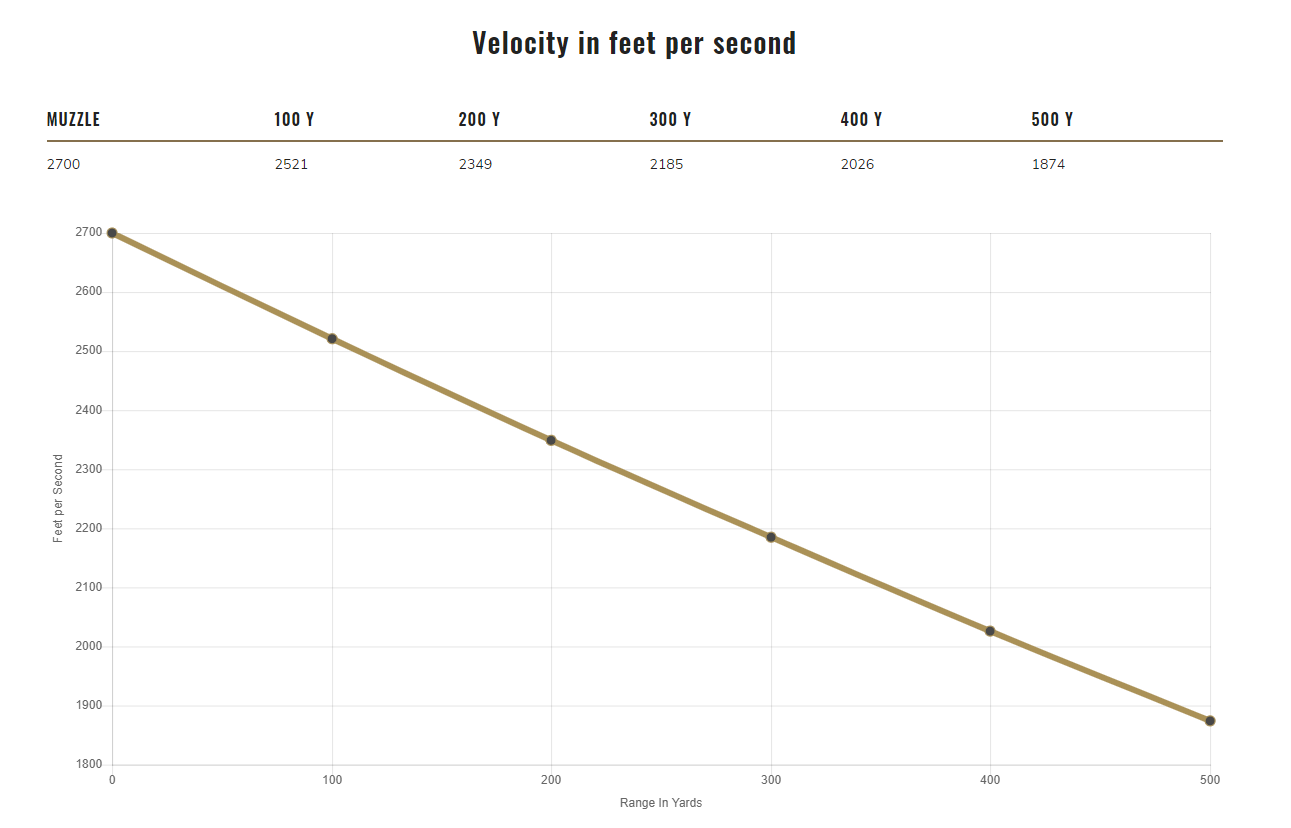
Task: Select the 1874 table cell
Action: (x=1048, y=164)
